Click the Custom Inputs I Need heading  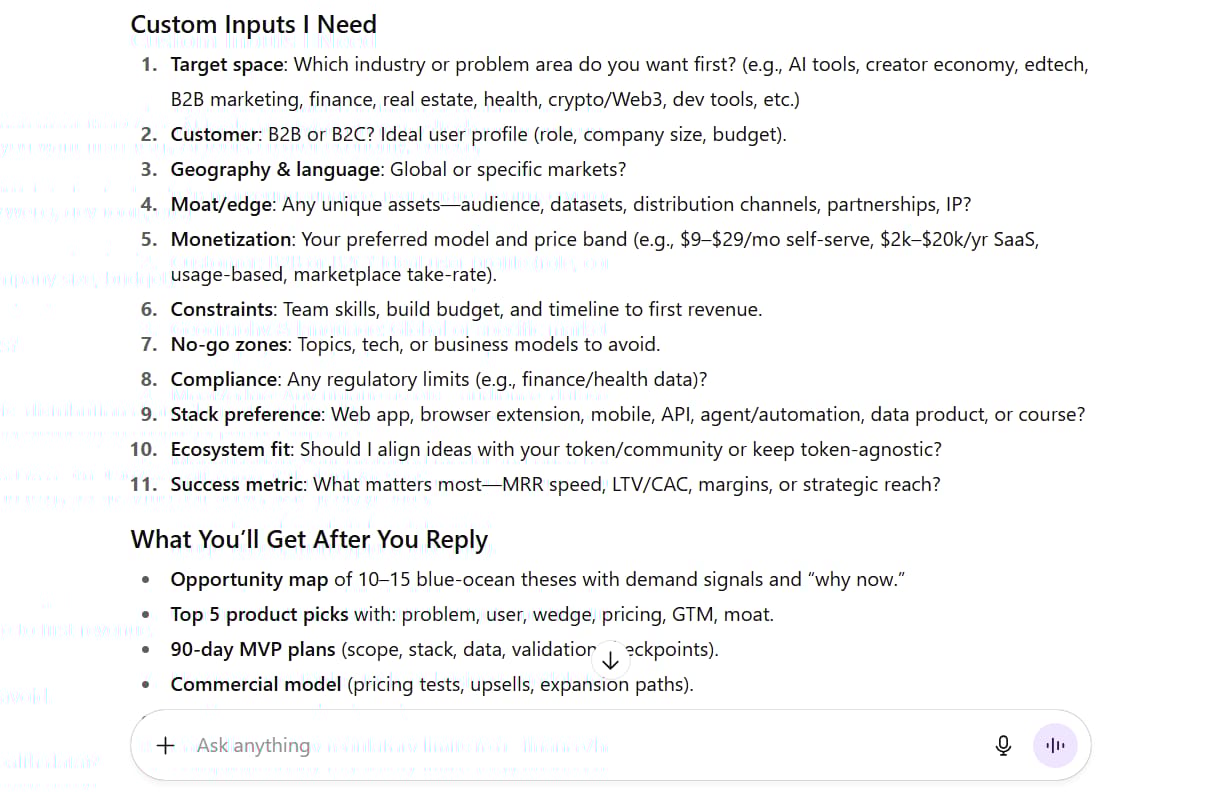[x=254, y=24]
